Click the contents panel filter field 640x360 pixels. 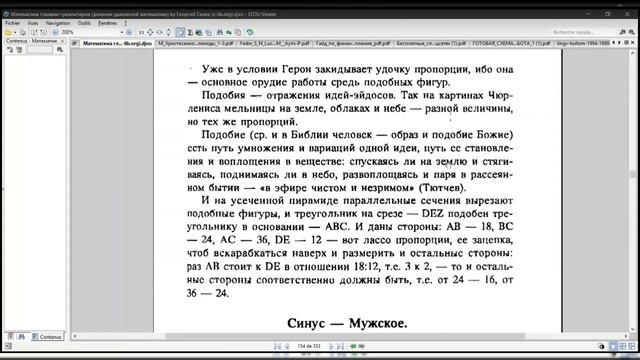click(x=40, y=50)
